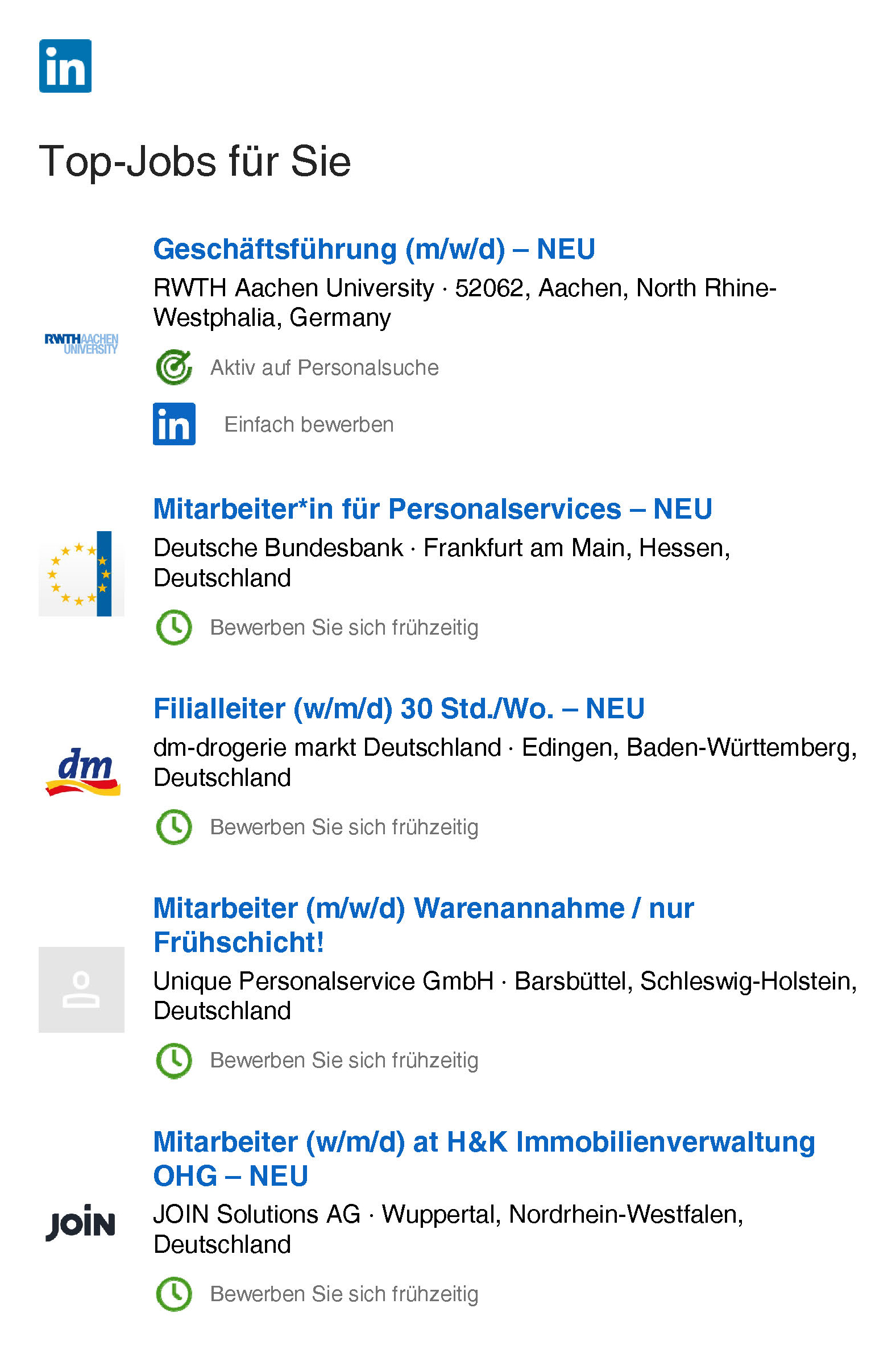Open Mitarbeiter*in für Personalservices job
This screenshot has height=1366, width=896.
click(432, 509)
